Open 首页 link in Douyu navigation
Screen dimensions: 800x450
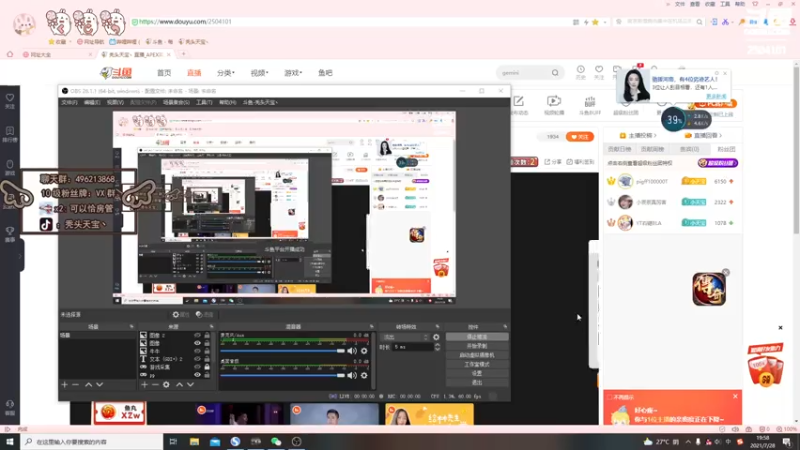coord(164,73)
